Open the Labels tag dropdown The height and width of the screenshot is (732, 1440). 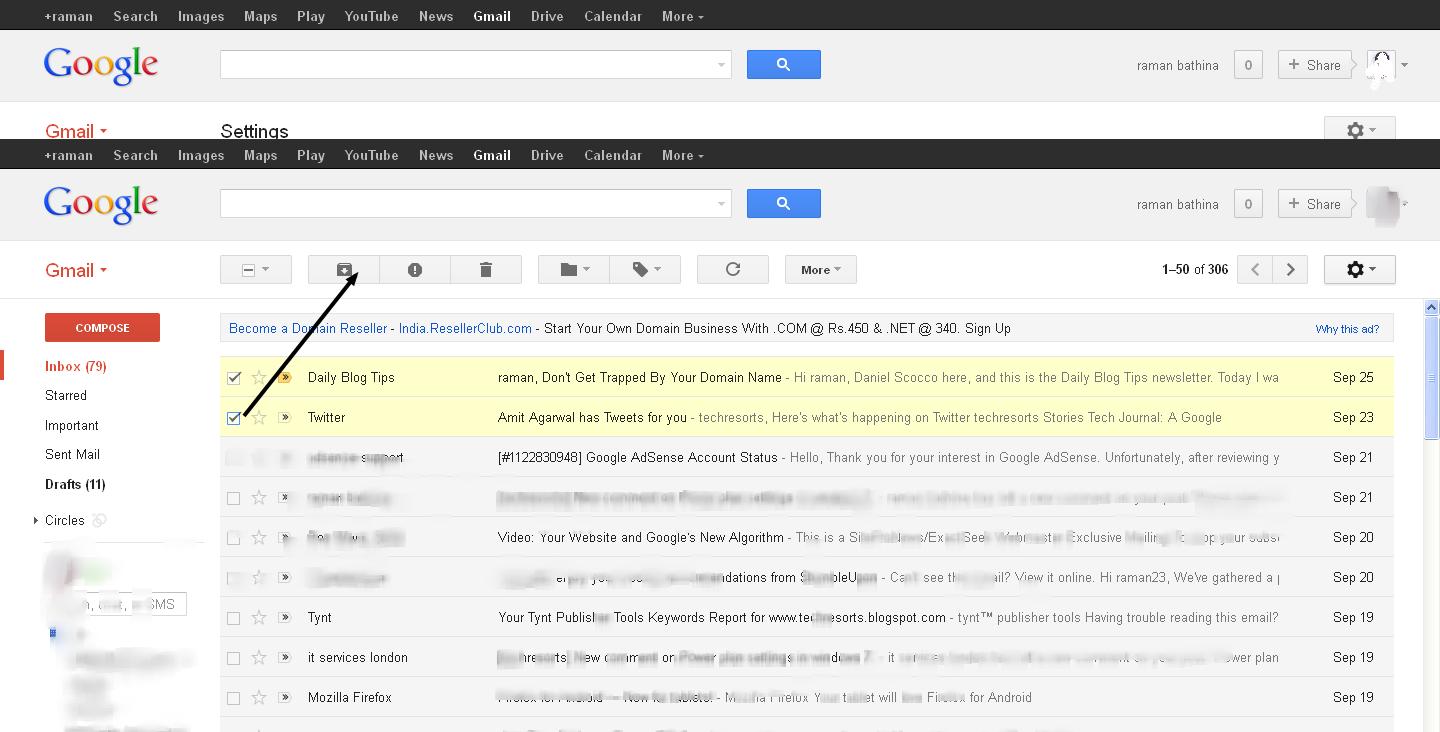coord(645,269)
